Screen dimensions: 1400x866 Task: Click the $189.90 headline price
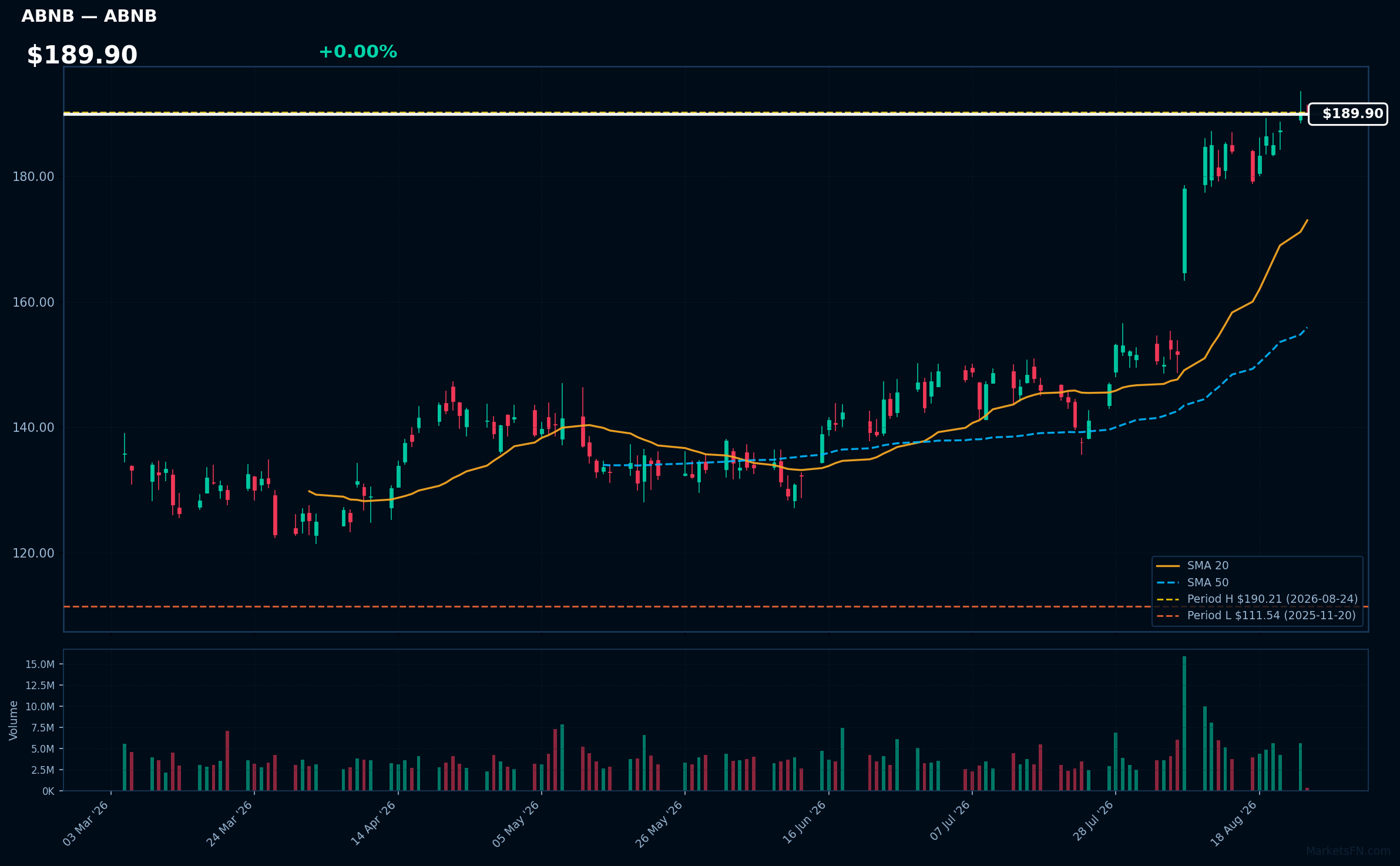(82, 55)
